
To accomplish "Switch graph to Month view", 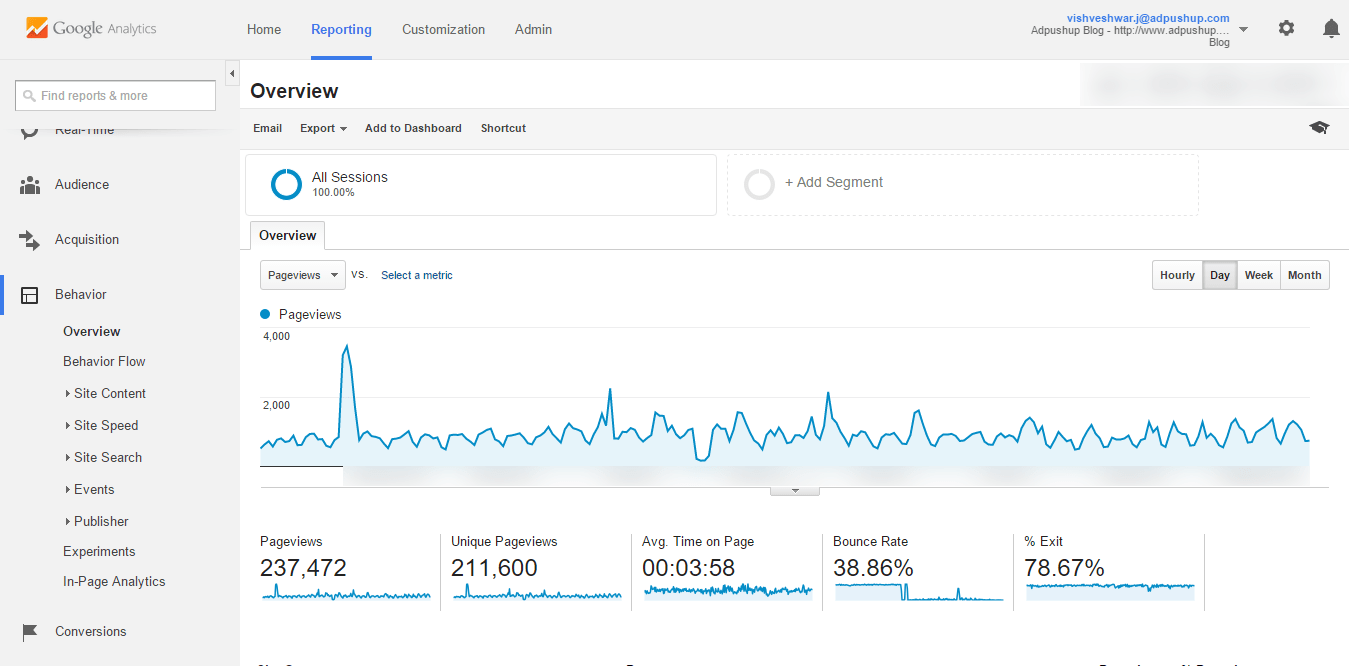I will point(1304,275).
